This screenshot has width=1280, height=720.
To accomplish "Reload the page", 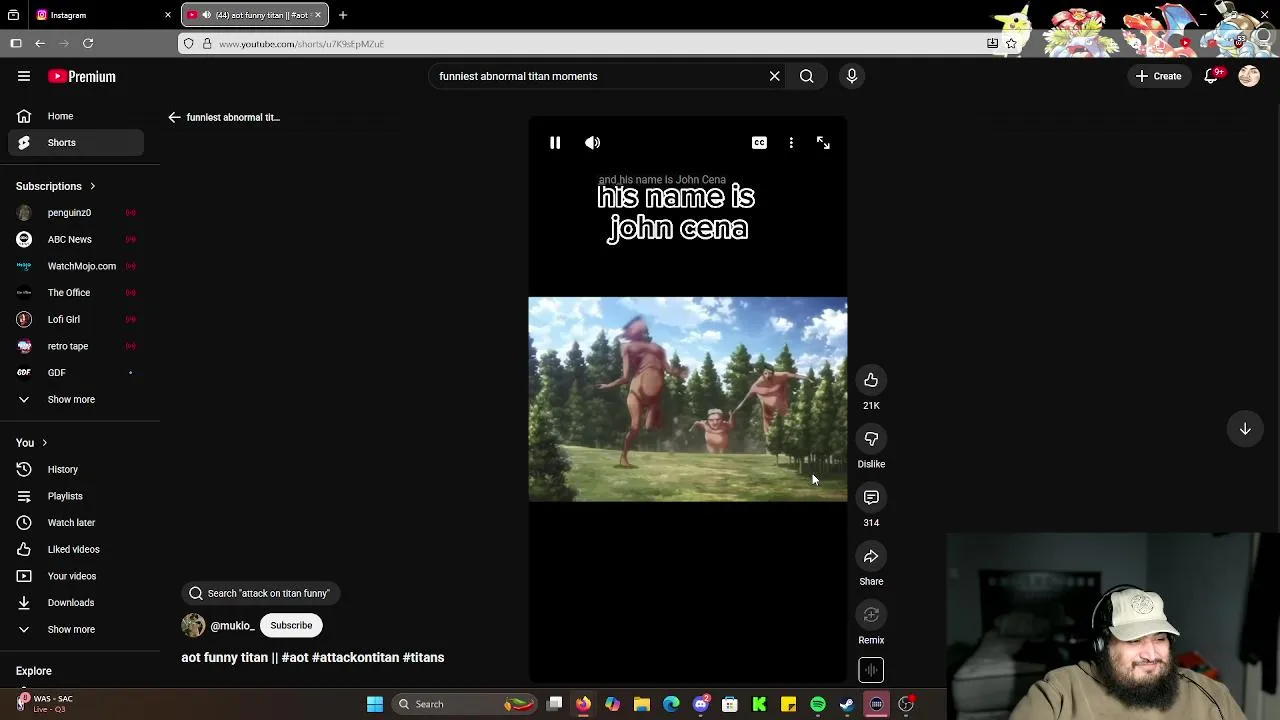I will [88, 43].
